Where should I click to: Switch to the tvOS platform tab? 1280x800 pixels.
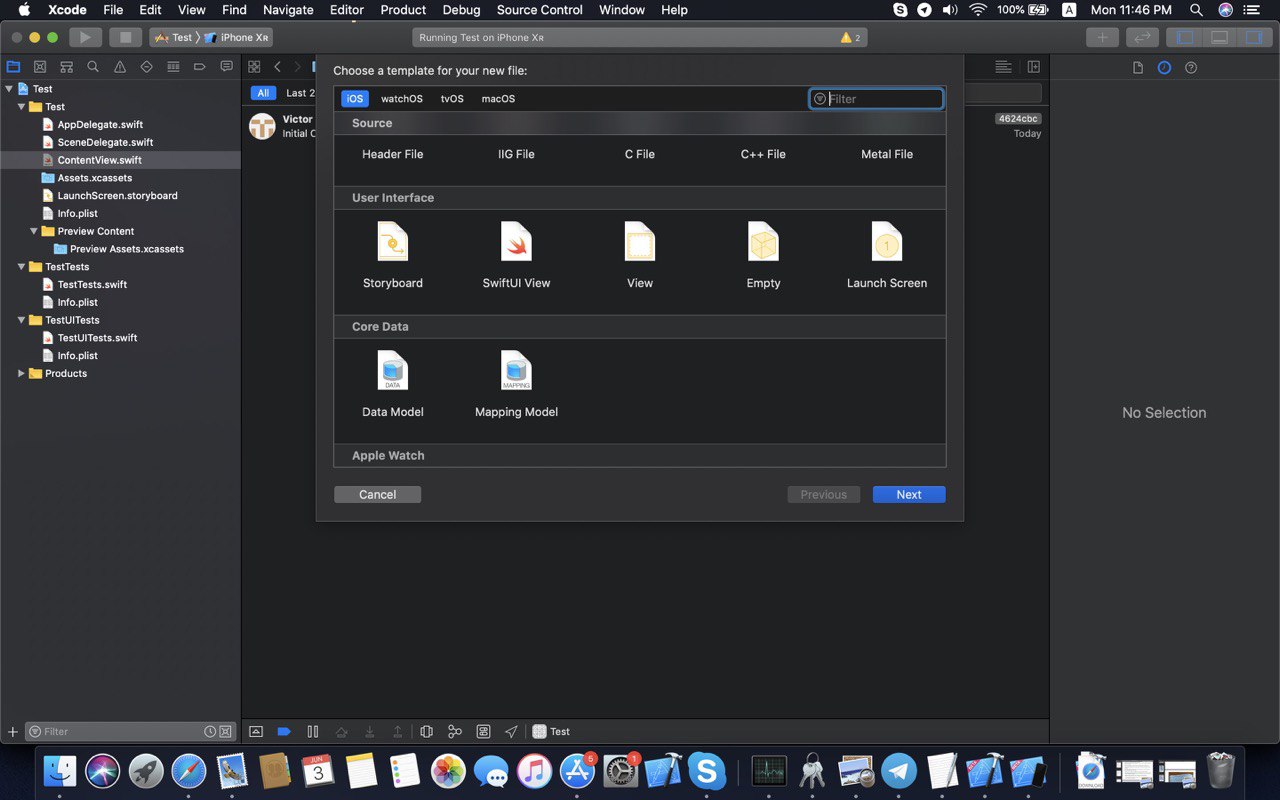pyautogui.click(x=452, y=99)
